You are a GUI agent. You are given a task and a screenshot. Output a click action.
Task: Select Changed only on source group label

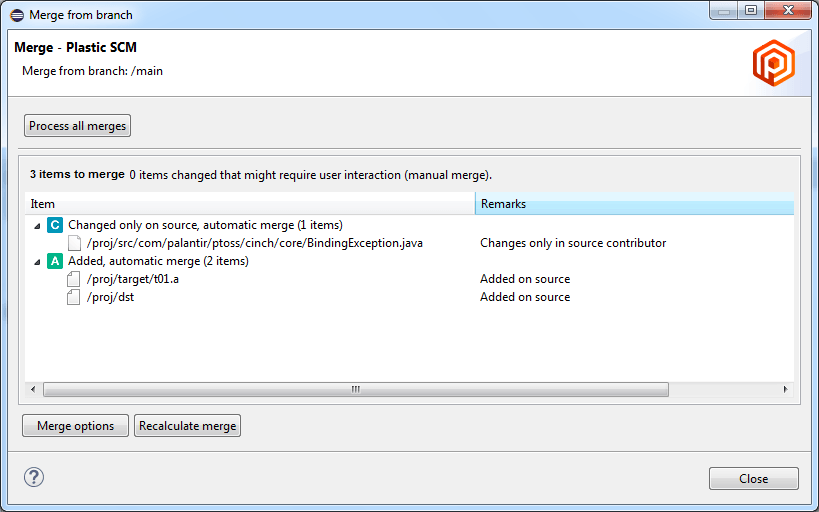point(205,225)
